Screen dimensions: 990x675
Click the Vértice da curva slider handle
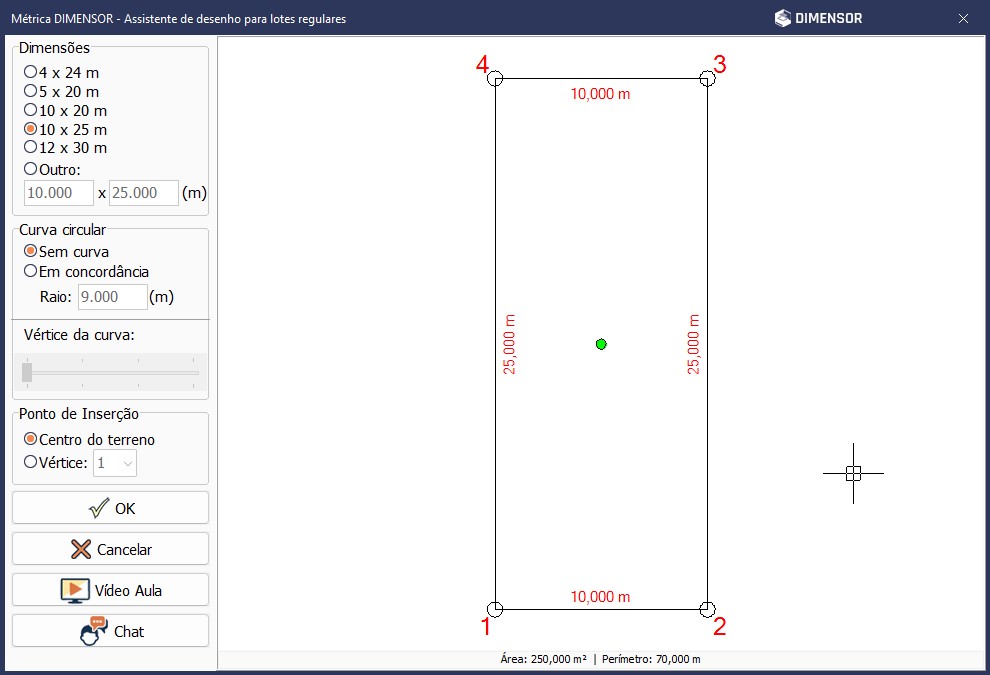[27, 372]
